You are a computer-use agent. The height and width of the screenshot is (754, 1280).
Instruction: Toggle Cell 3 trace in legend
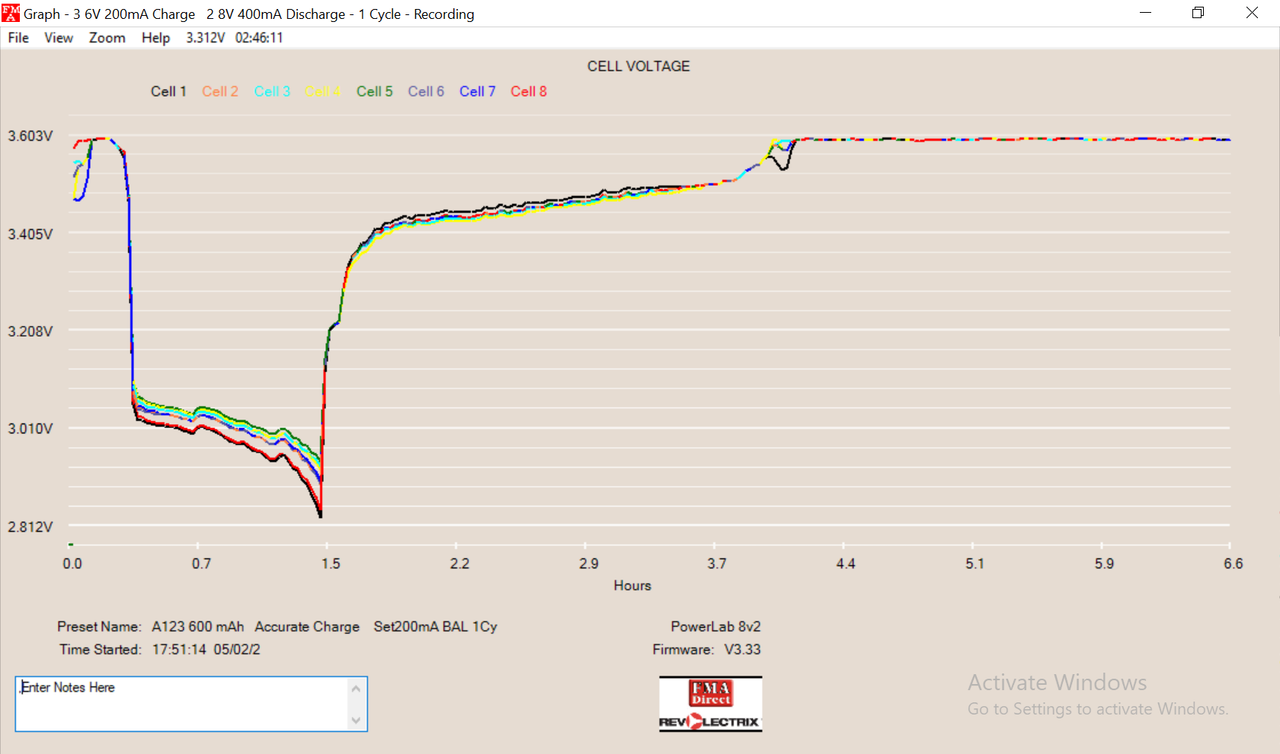272,91
